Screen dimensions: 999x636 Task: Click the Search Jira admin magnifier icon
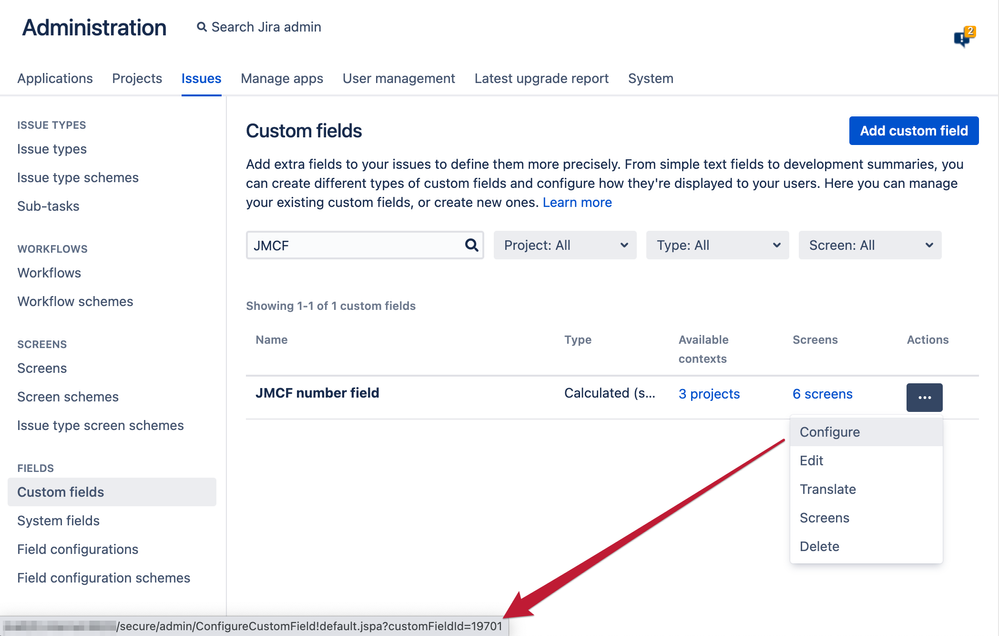click(x=202, y=27)
